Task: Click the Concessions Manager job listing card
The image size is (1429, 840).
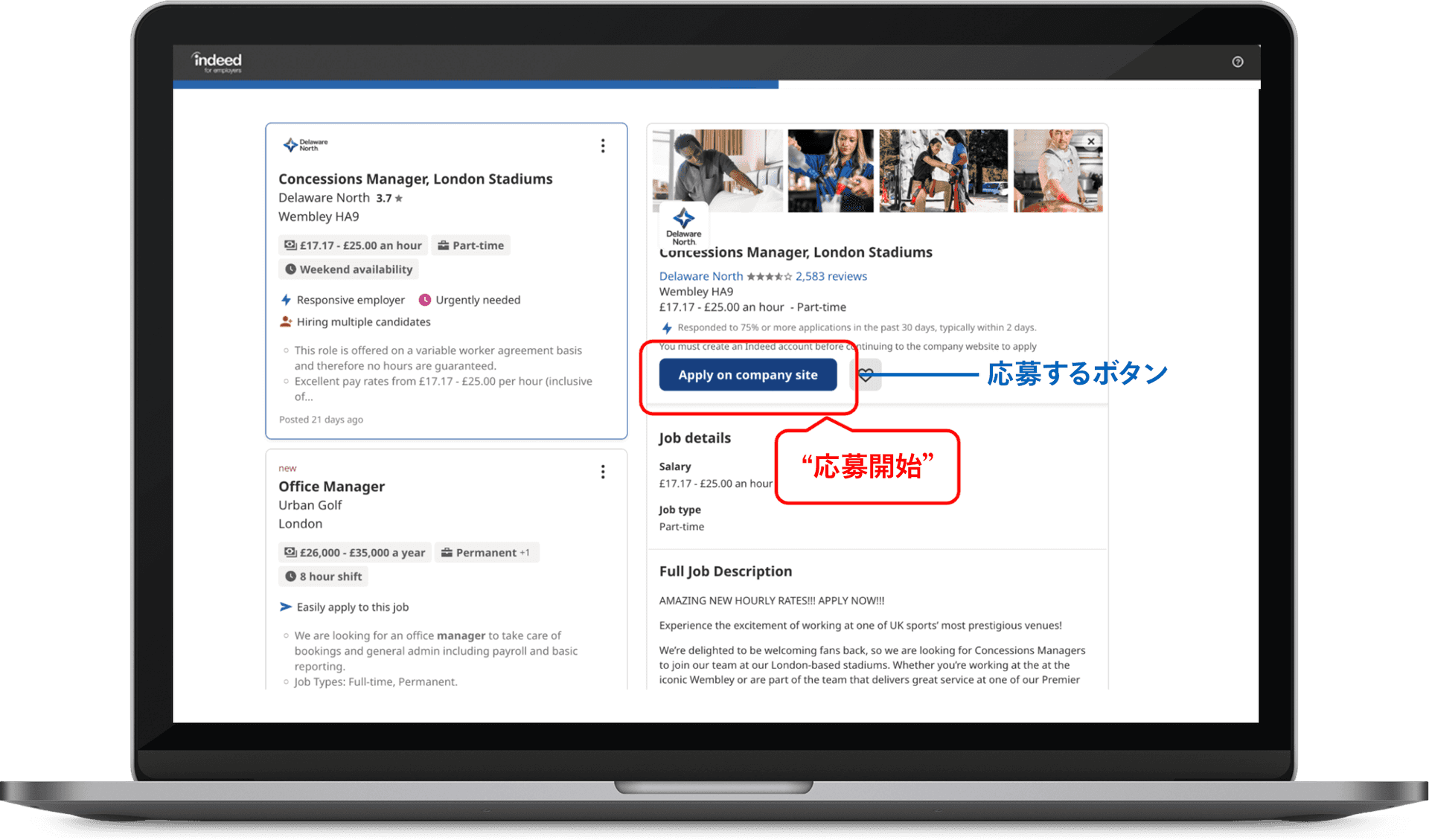Action: [x=447, y=278]
